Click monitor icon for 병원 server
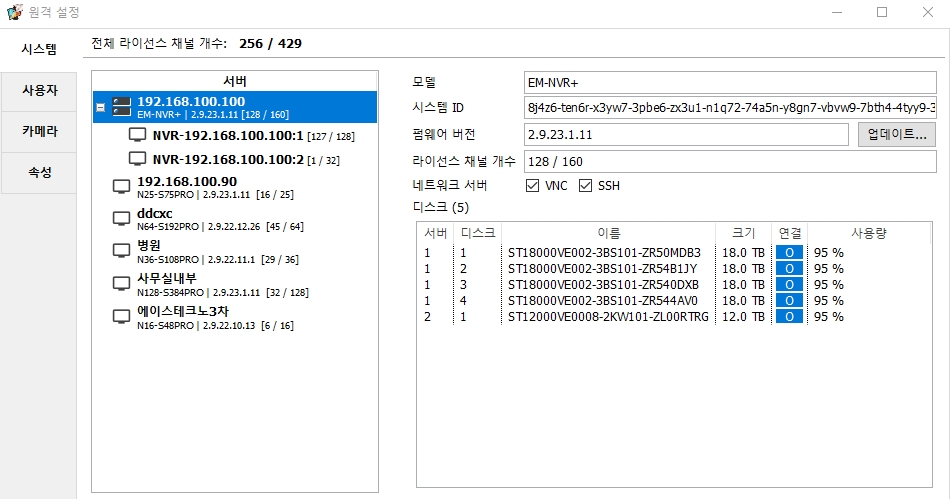This screenshot has width=950, height=499. (121, 252)
